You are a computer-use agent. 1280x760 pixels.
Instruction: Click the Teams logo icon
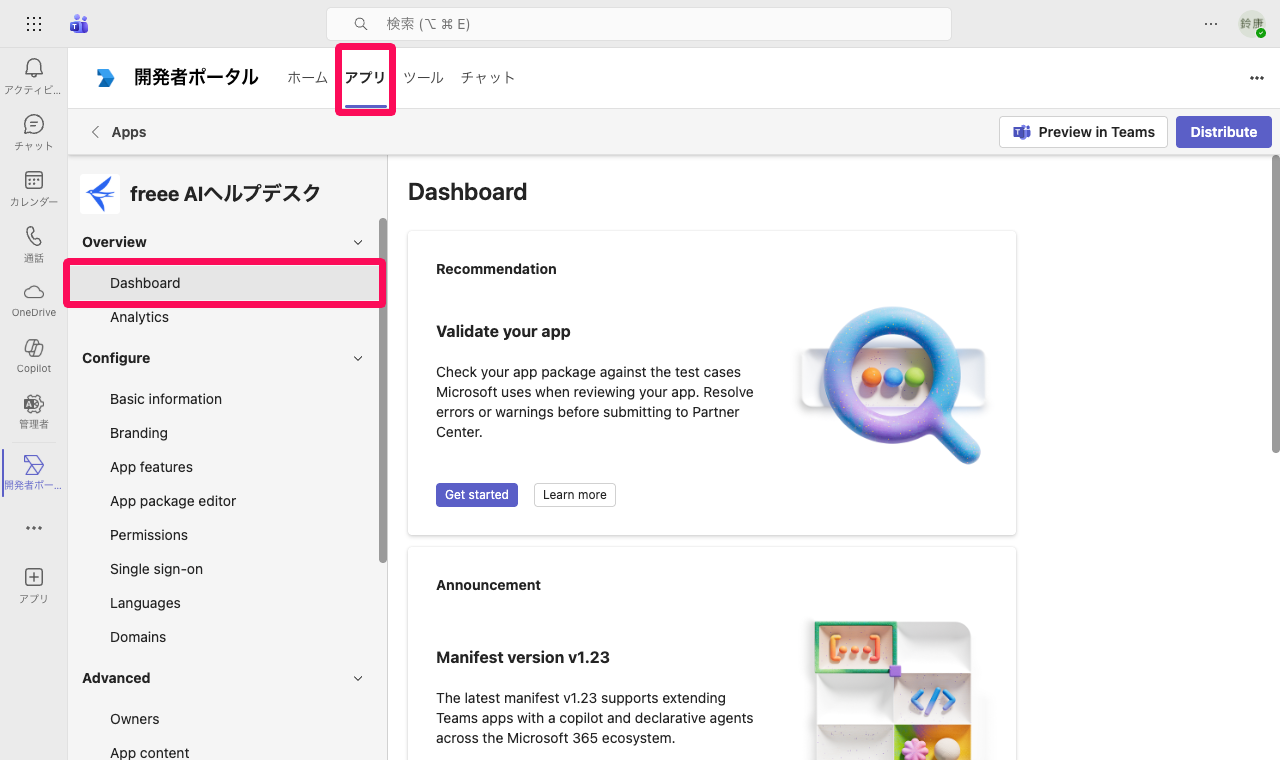coord(79,24)
